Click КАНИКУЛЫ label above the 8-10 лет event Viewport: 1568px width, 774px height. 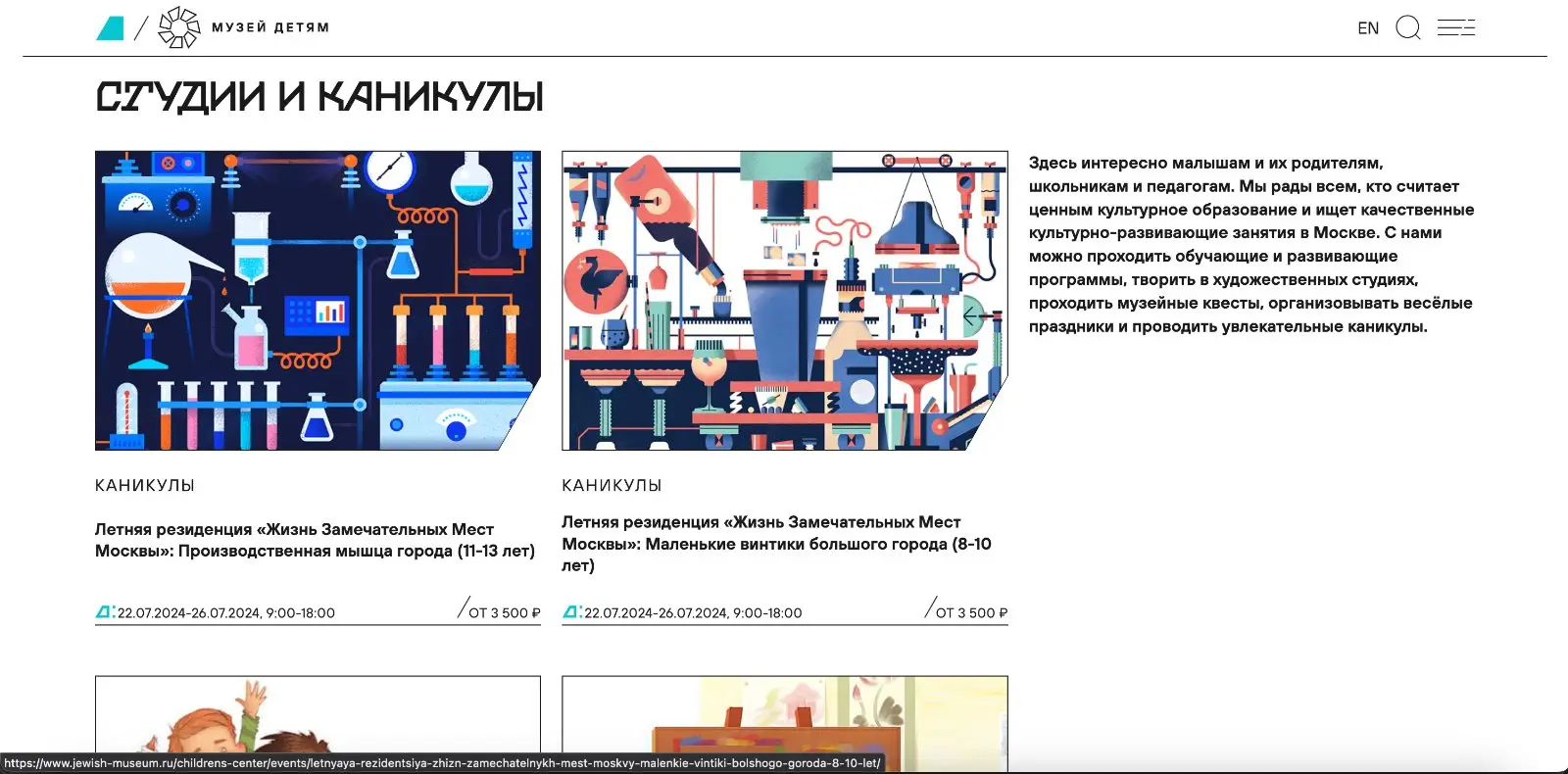(x=612, y=486)
